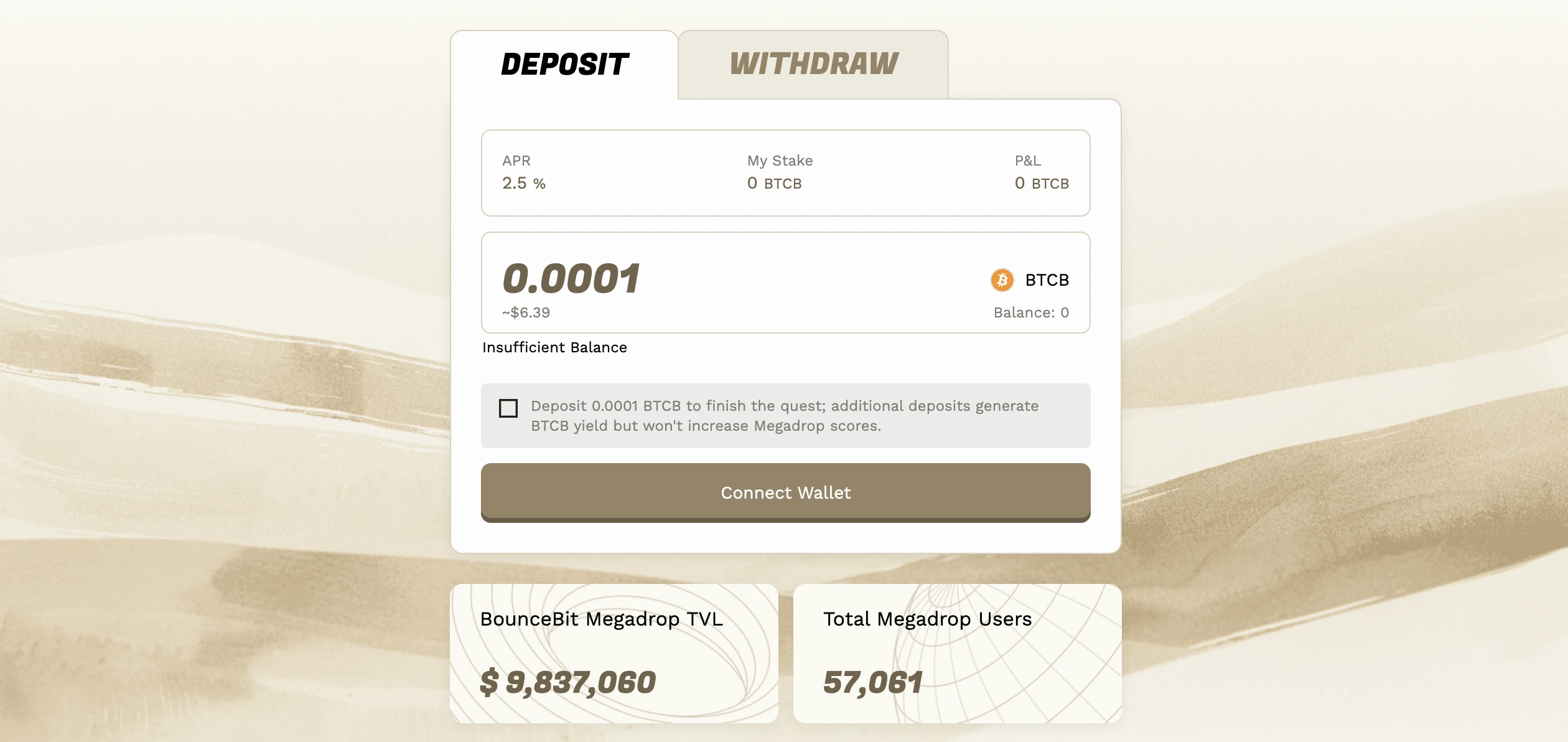The width and height of the screenshot is (1568, 742).
Task: Toggle the deposit quest completion checkbox
Action: click(x=508, y=407)
